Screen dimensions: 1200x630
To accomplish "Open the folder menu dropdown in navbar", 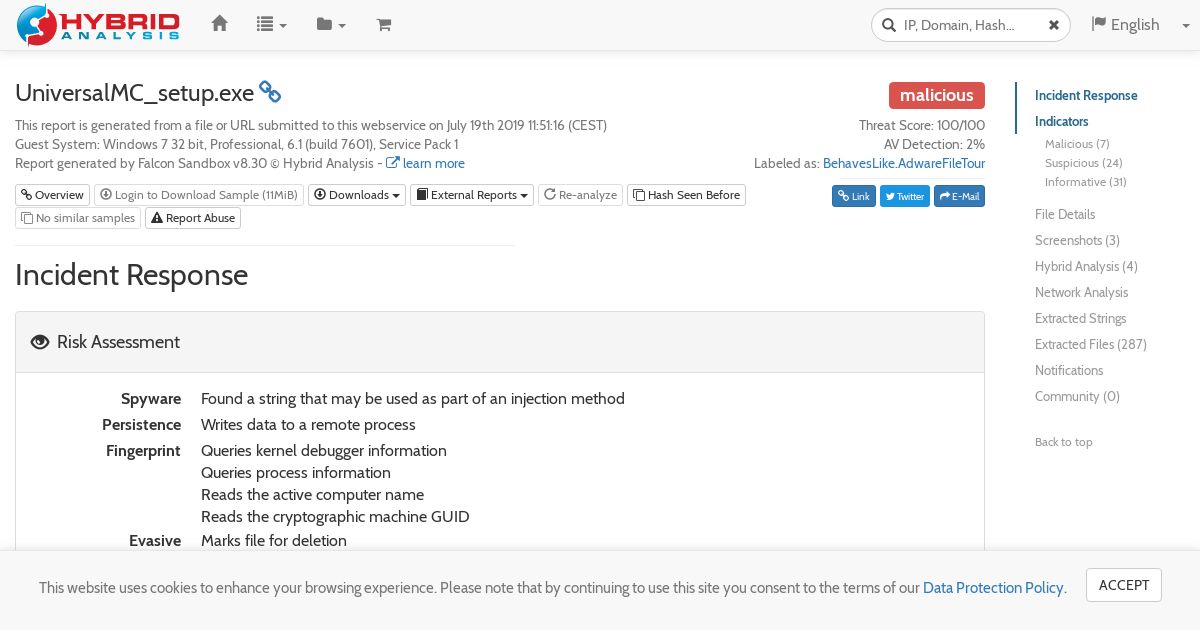I will 331,25.
